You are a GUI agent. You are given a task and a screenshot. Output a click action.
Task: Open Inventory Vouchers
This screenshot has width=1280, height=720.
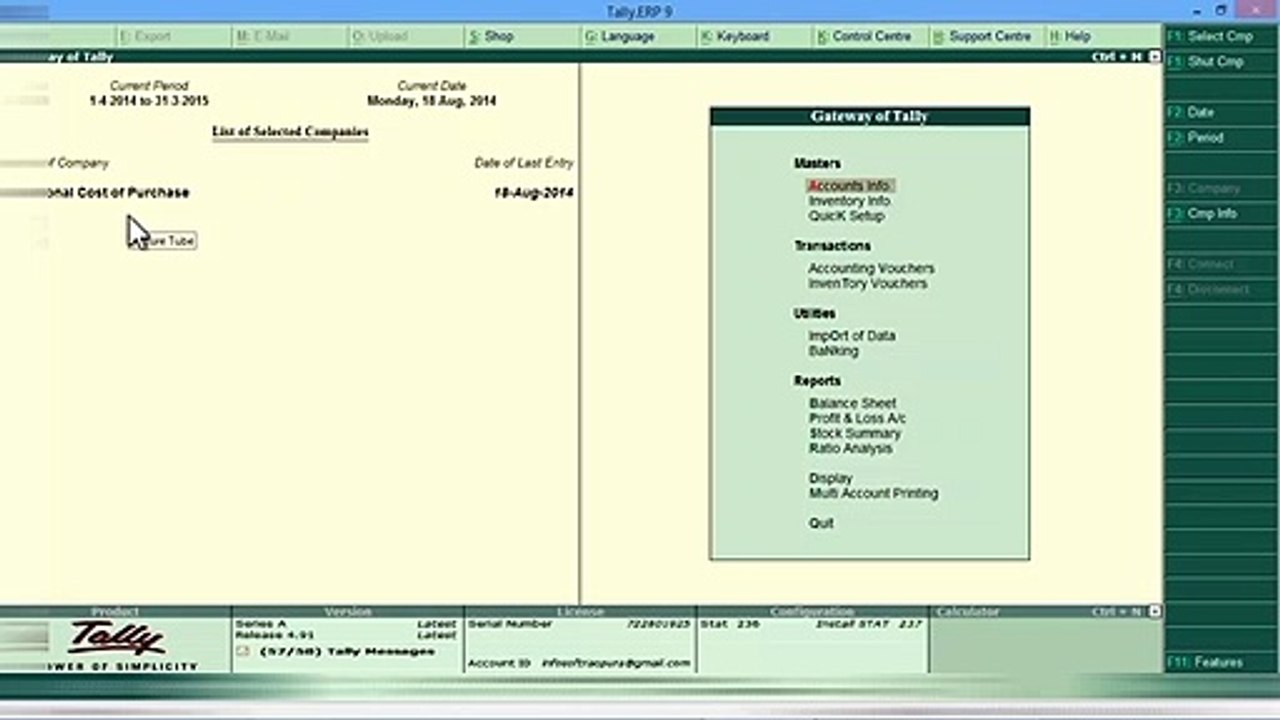[867, 284]
